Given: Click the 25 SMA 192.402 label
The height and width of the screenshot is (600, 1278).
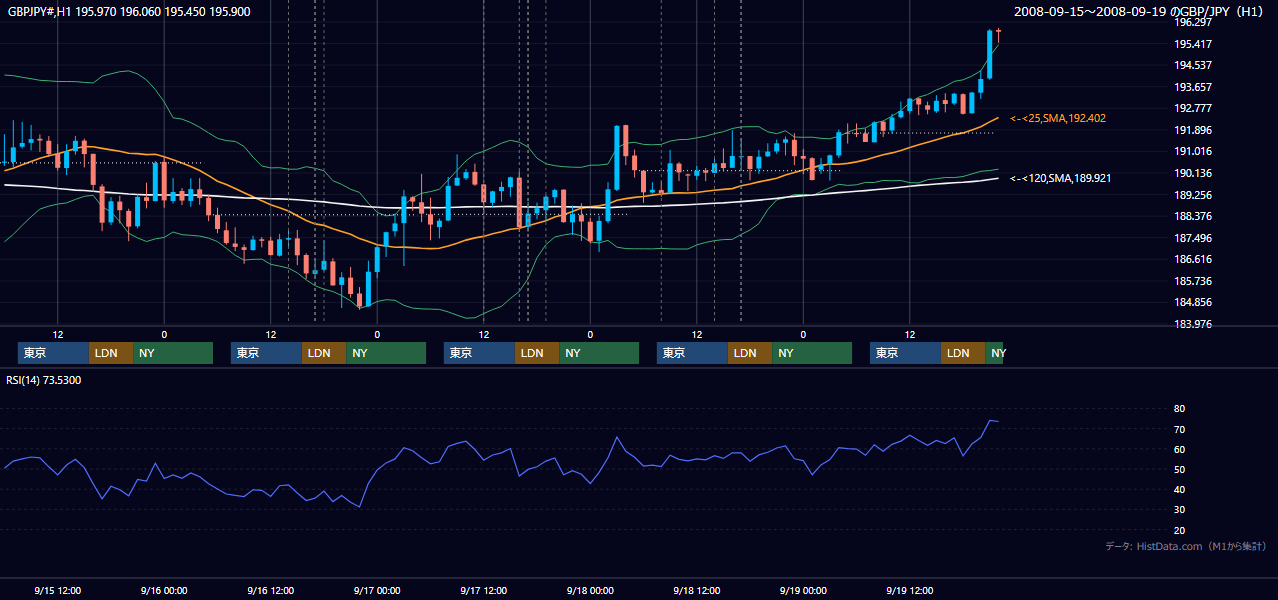Looking at the screenshot, I should tap(1058, 118).
